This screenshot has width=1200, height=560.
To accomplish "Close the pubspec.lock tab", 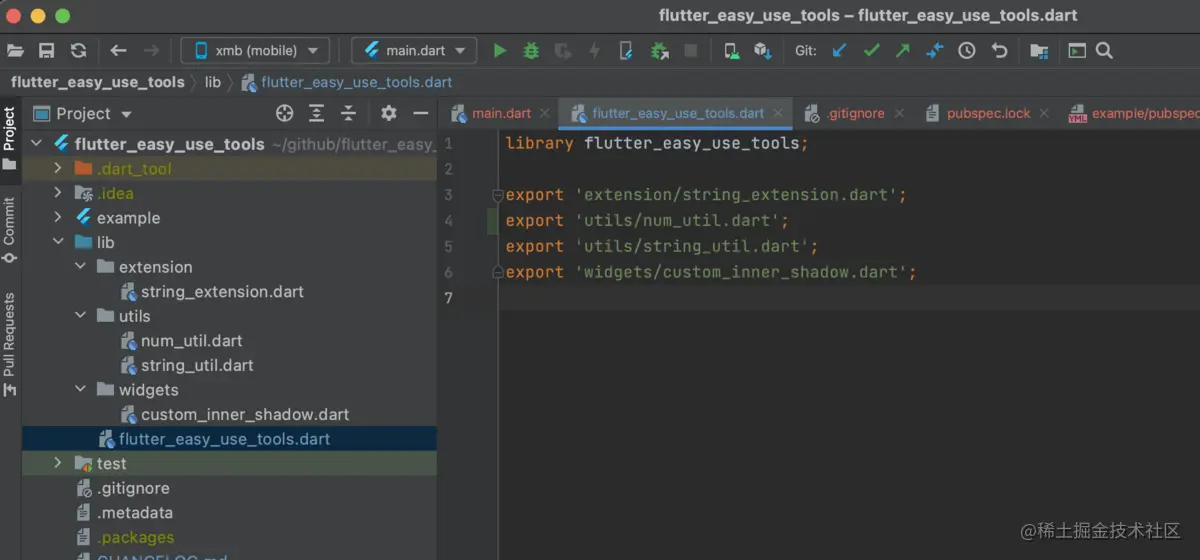I will pos(1044,113).
